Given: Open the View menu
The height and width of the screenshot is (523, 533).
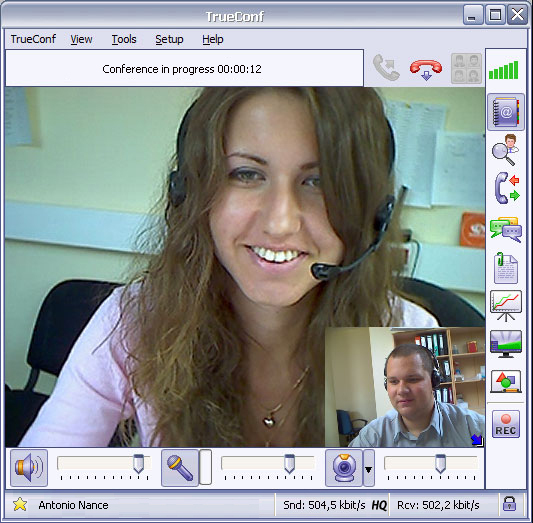Looking at the screenshot, I should [81, 39].
